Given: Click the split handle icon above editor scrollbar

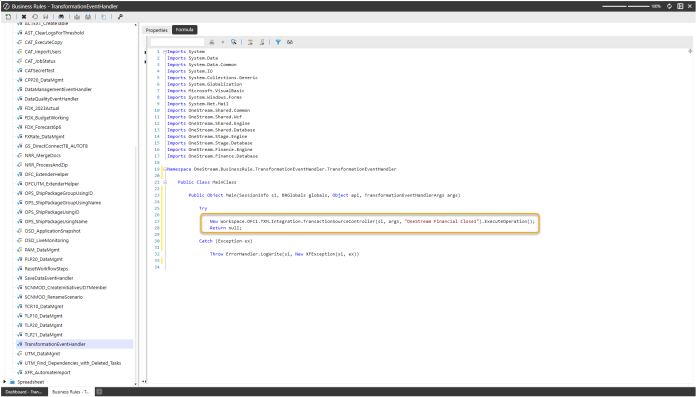Looking at the screenshot, I should coord(690,51).
